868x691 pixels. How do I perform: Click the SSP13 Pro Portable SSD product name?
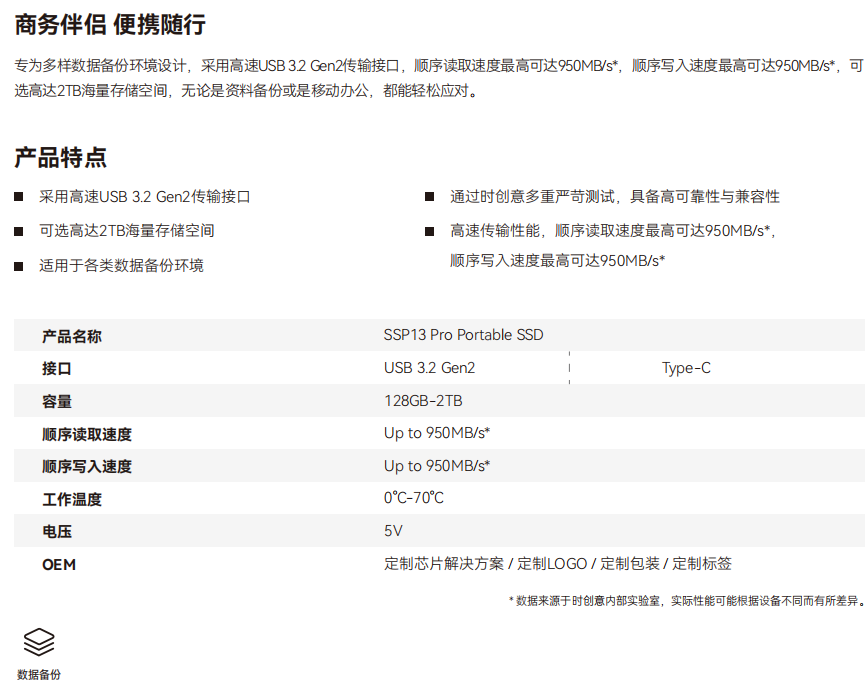click(x=463, y=335)
